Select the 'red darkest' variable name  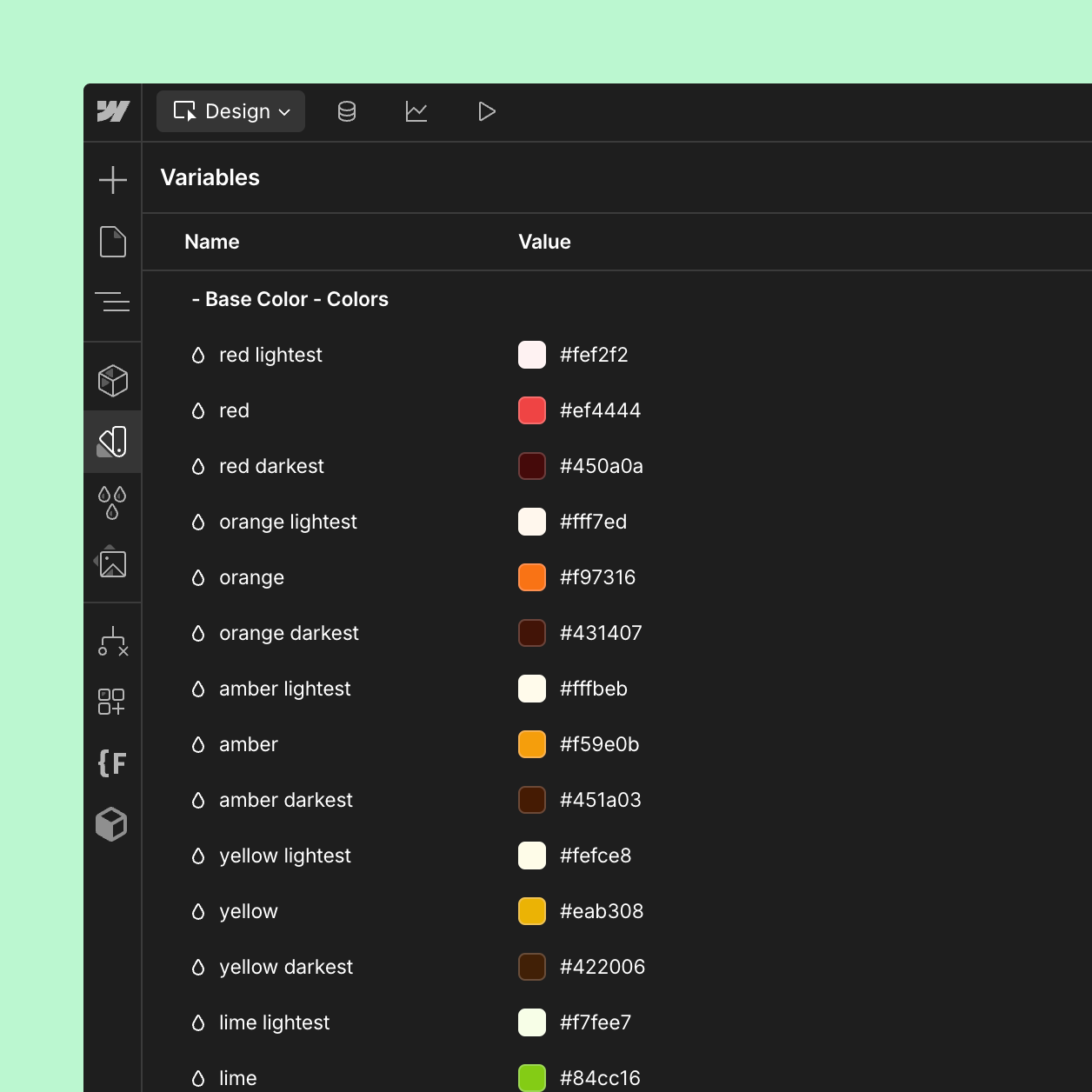click(271, 466)
